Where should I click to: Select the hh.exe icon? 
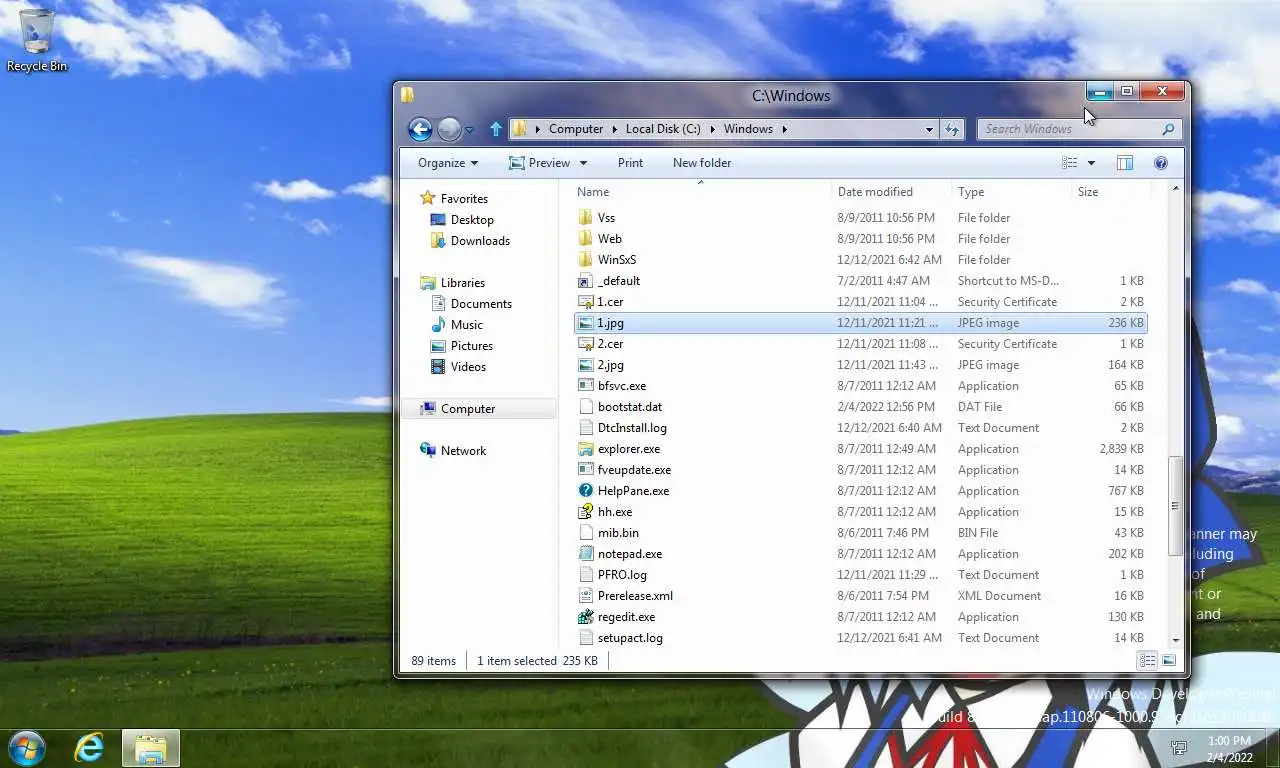(586, 512)
